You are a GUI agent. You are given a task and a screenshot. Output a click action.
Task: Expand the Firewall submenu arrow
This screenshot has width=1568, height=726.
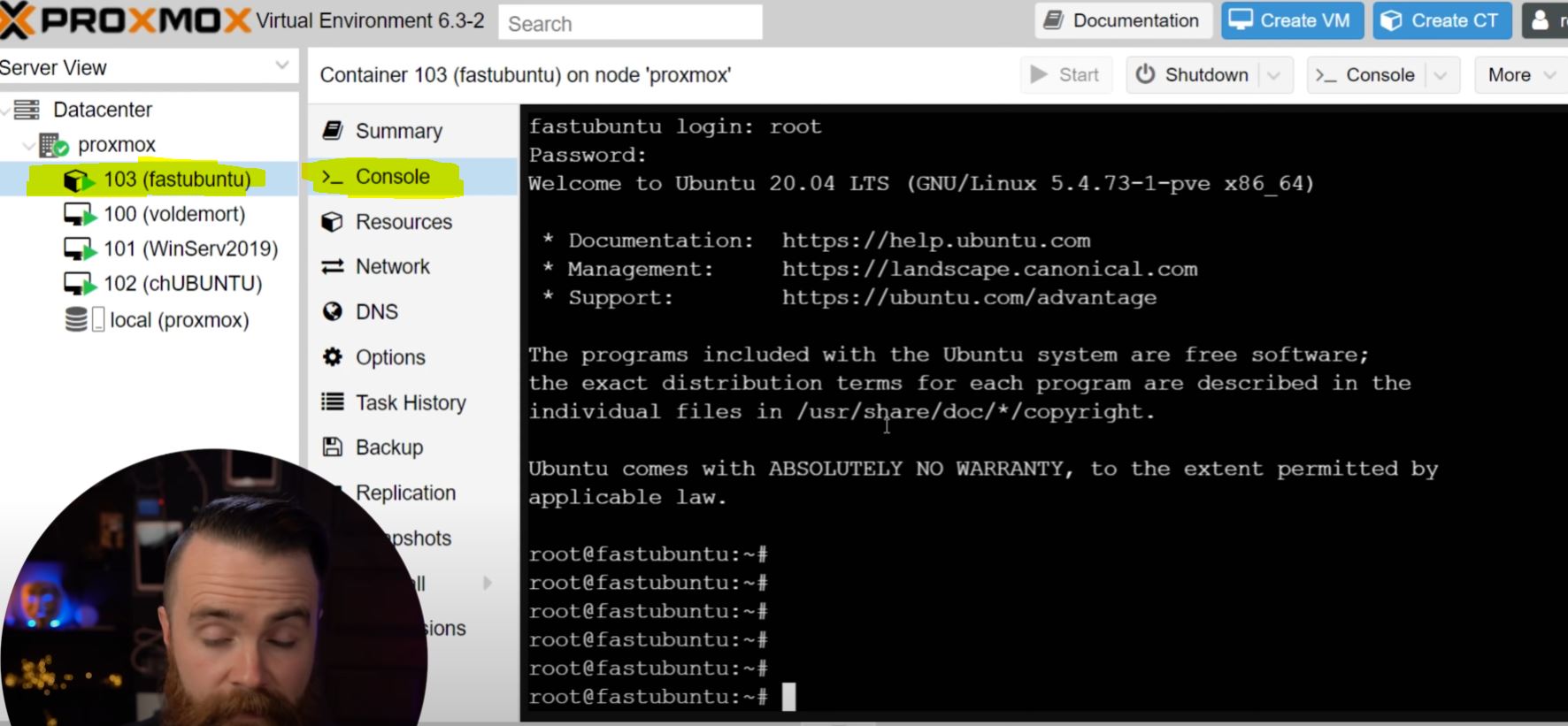tap(487, 583)
